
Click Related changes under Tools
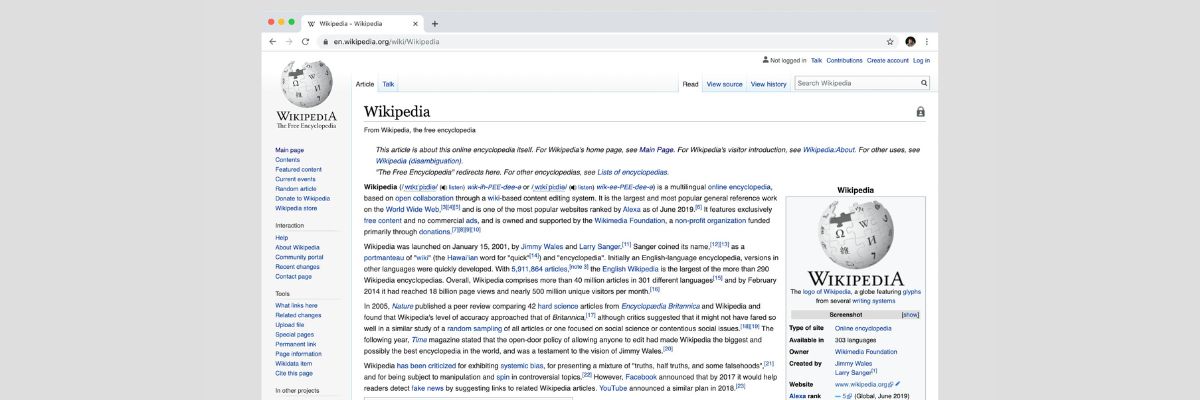pos(298,315)
